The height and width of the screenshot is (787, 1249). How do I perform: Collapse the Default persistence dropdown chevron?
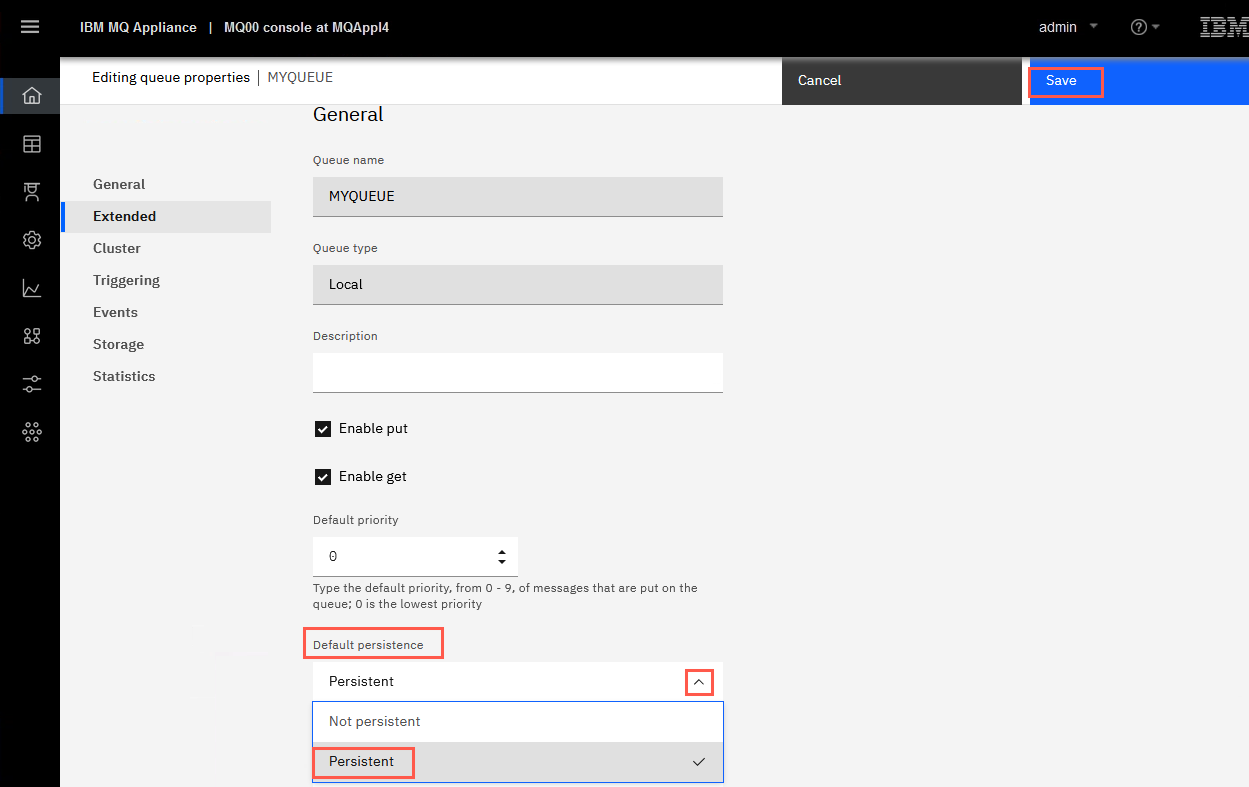[x=699, y=682]
